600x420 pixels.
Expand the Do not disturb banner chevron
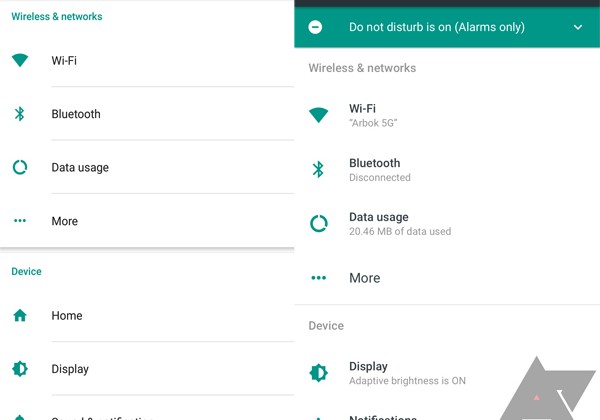tap(578, 28)
